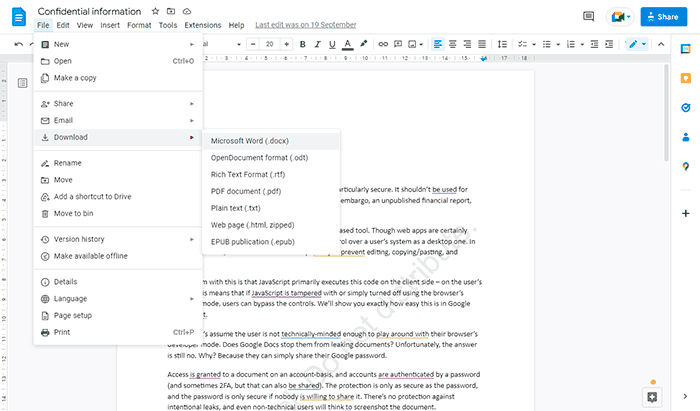
Task: Hide the menus with the up chevron
Action: coord(661,44)
